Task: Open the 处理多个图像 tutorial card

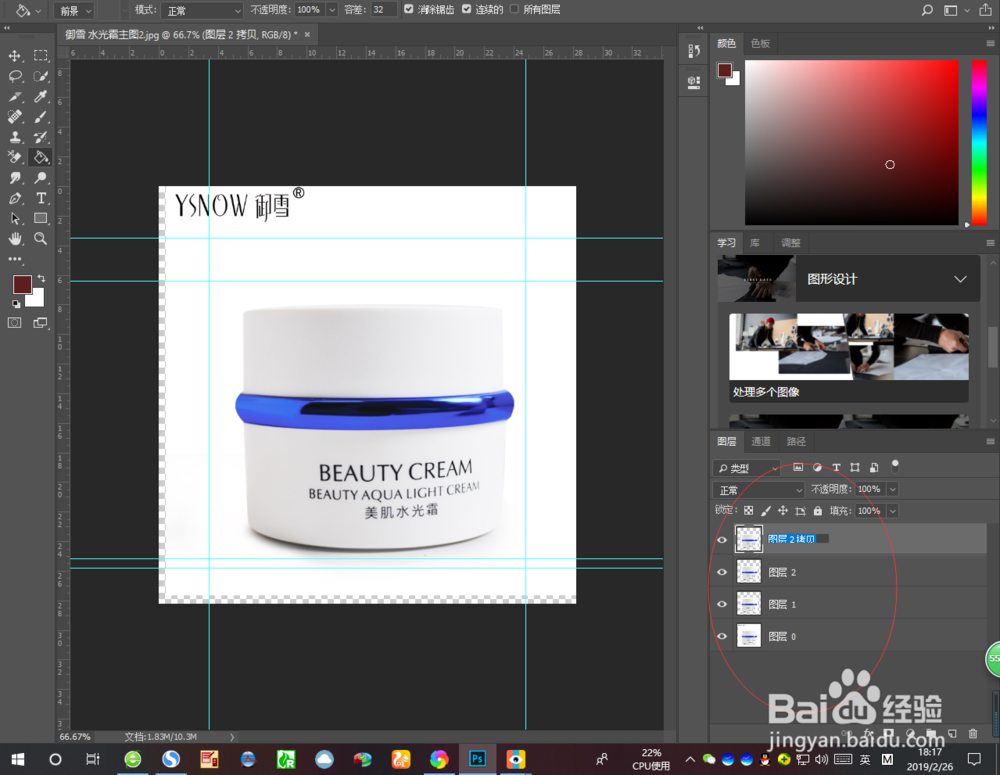Action: tap(849, 358)
